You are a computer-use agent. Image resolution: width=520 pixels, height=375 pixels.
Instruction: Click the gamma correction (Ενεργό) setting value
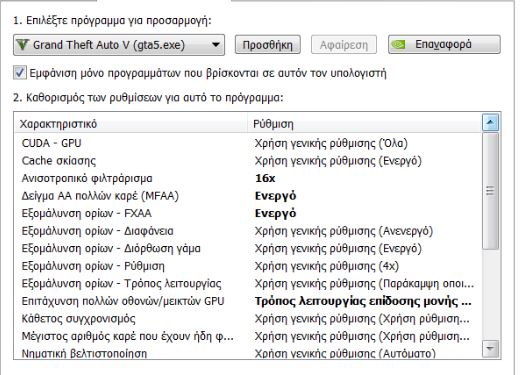click(x=338, y=249)
